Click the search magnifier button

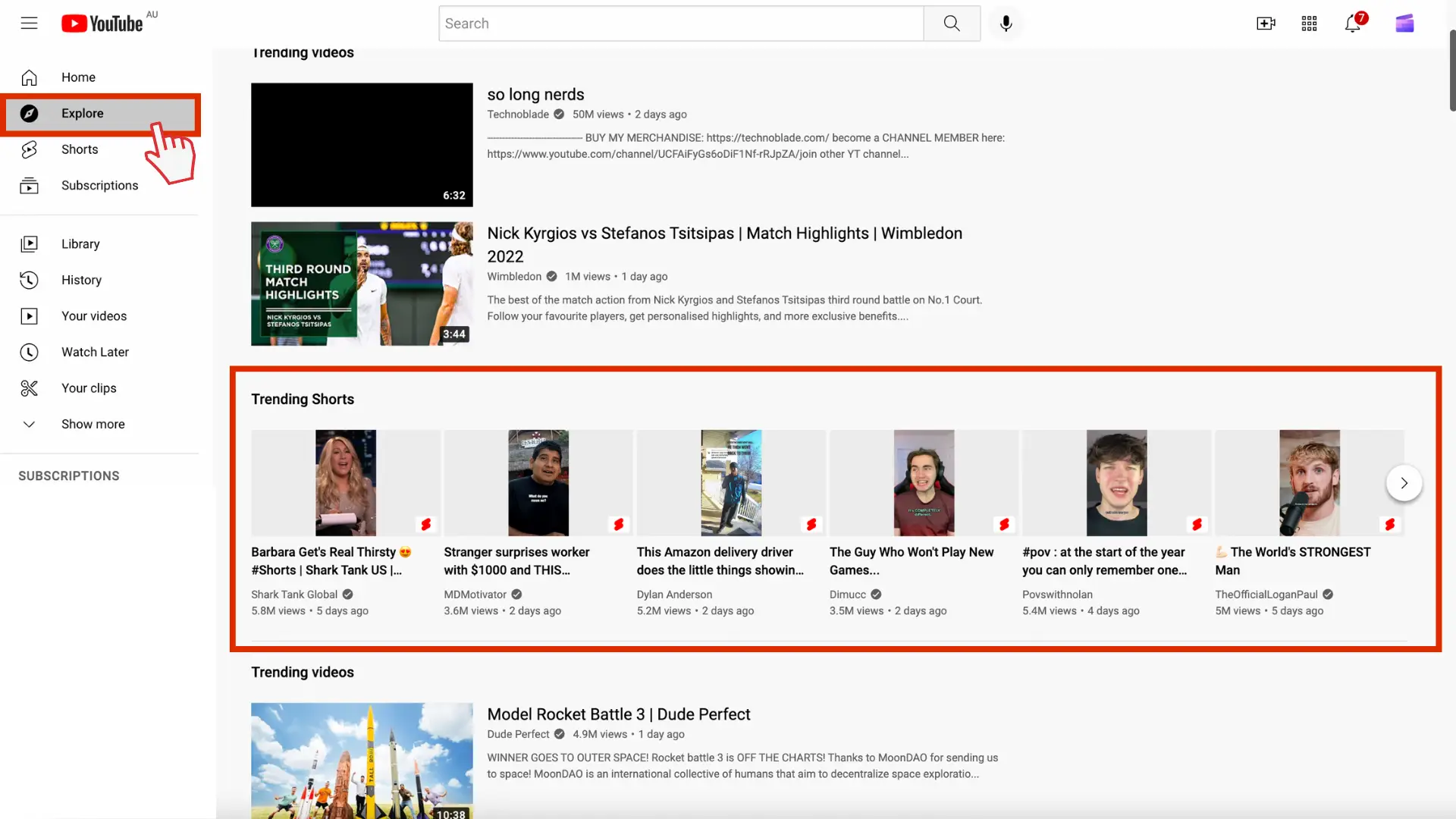point(952,24)
